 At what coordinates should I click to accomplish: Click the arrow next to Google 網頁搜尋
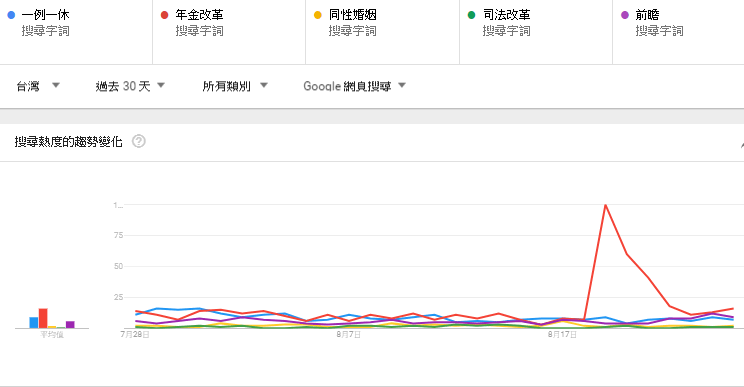[x=402, y=85]
